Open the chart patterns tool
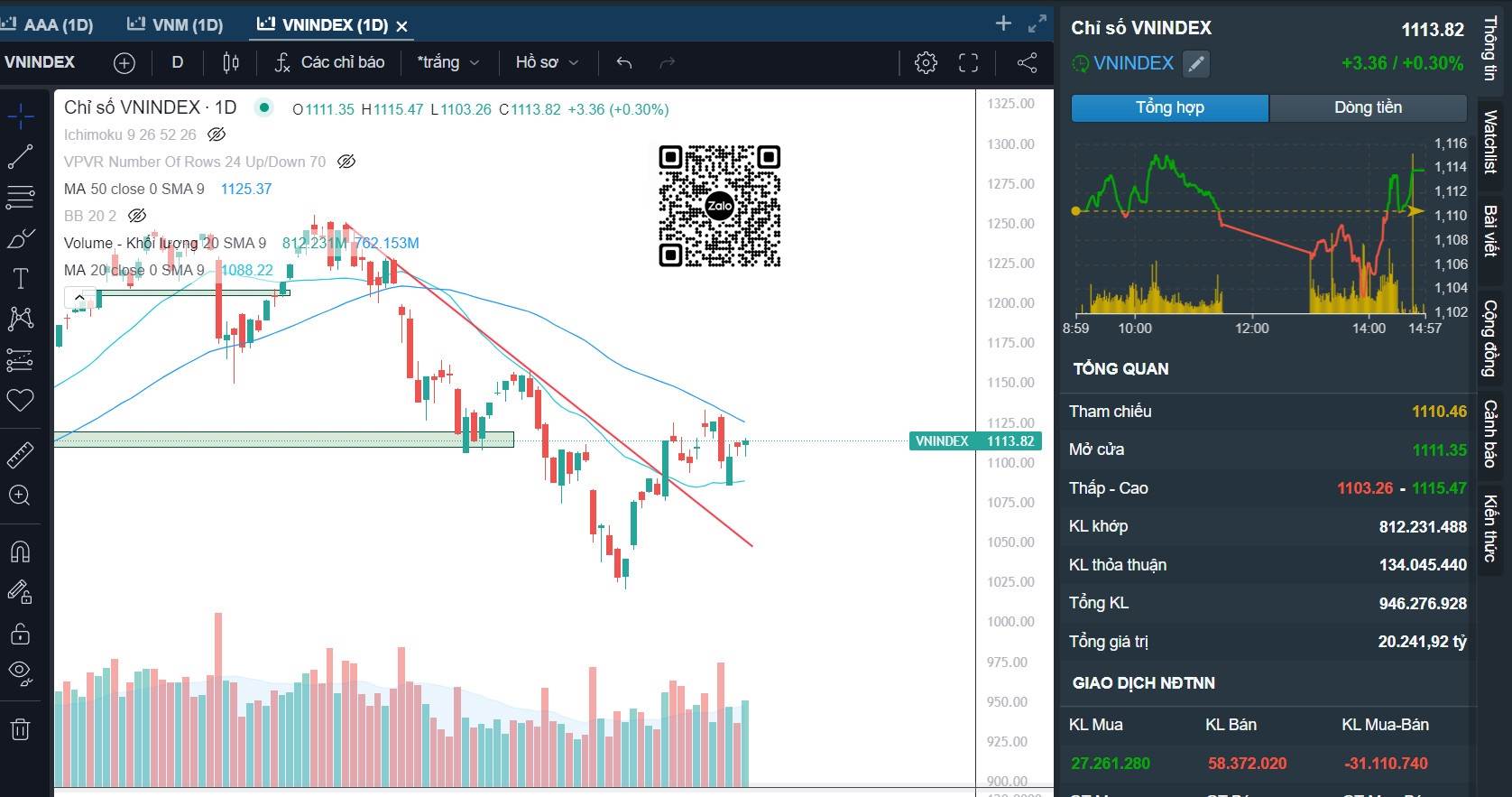 [20, 319]
